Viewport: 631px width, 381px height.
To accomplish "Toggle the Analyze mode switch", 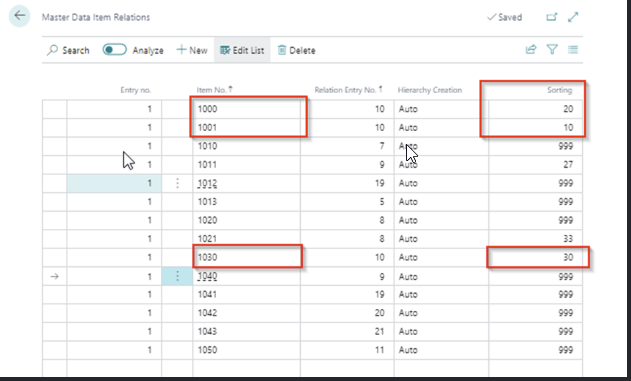I will (x=114, y=49).
